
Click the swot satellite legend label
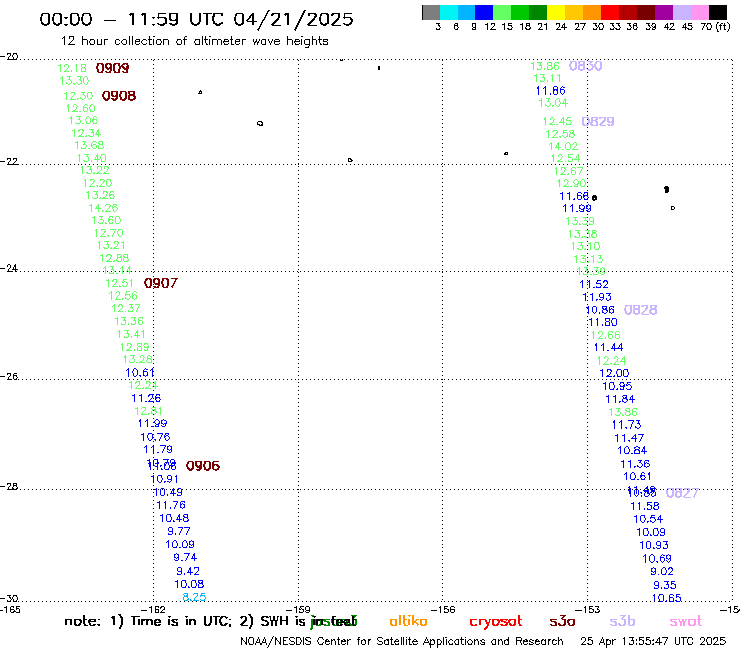[686, 622]
